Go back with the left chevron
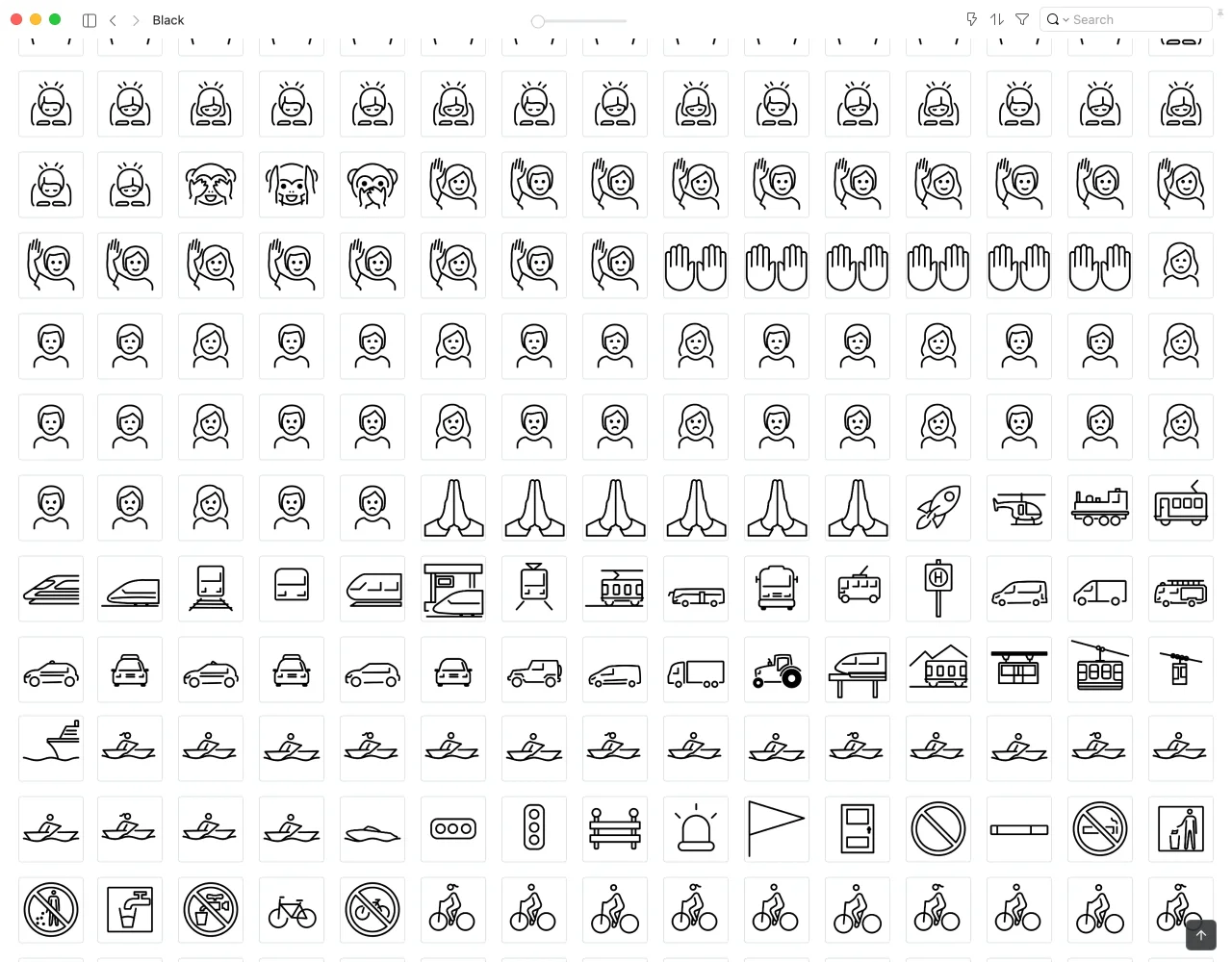The image size is (1232, 962). pos(113,20)
